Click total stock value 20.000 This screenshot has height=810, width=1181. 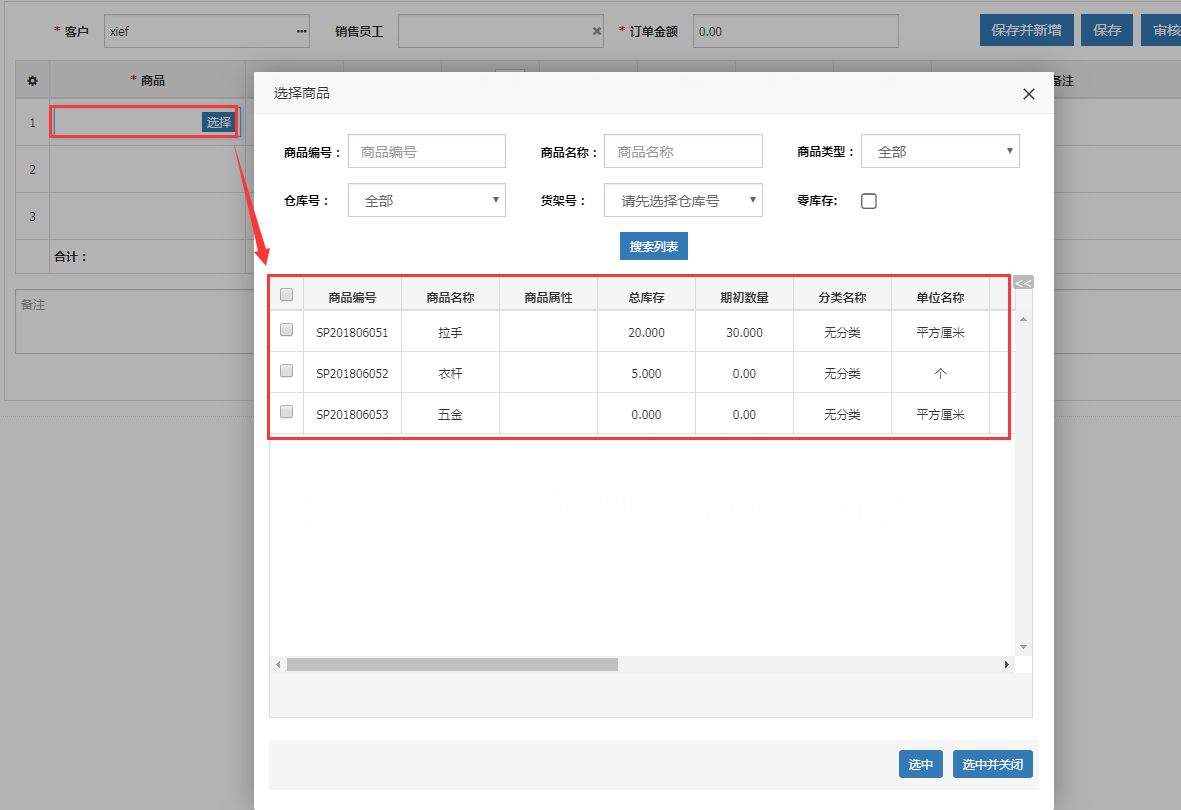click(646, 332)
